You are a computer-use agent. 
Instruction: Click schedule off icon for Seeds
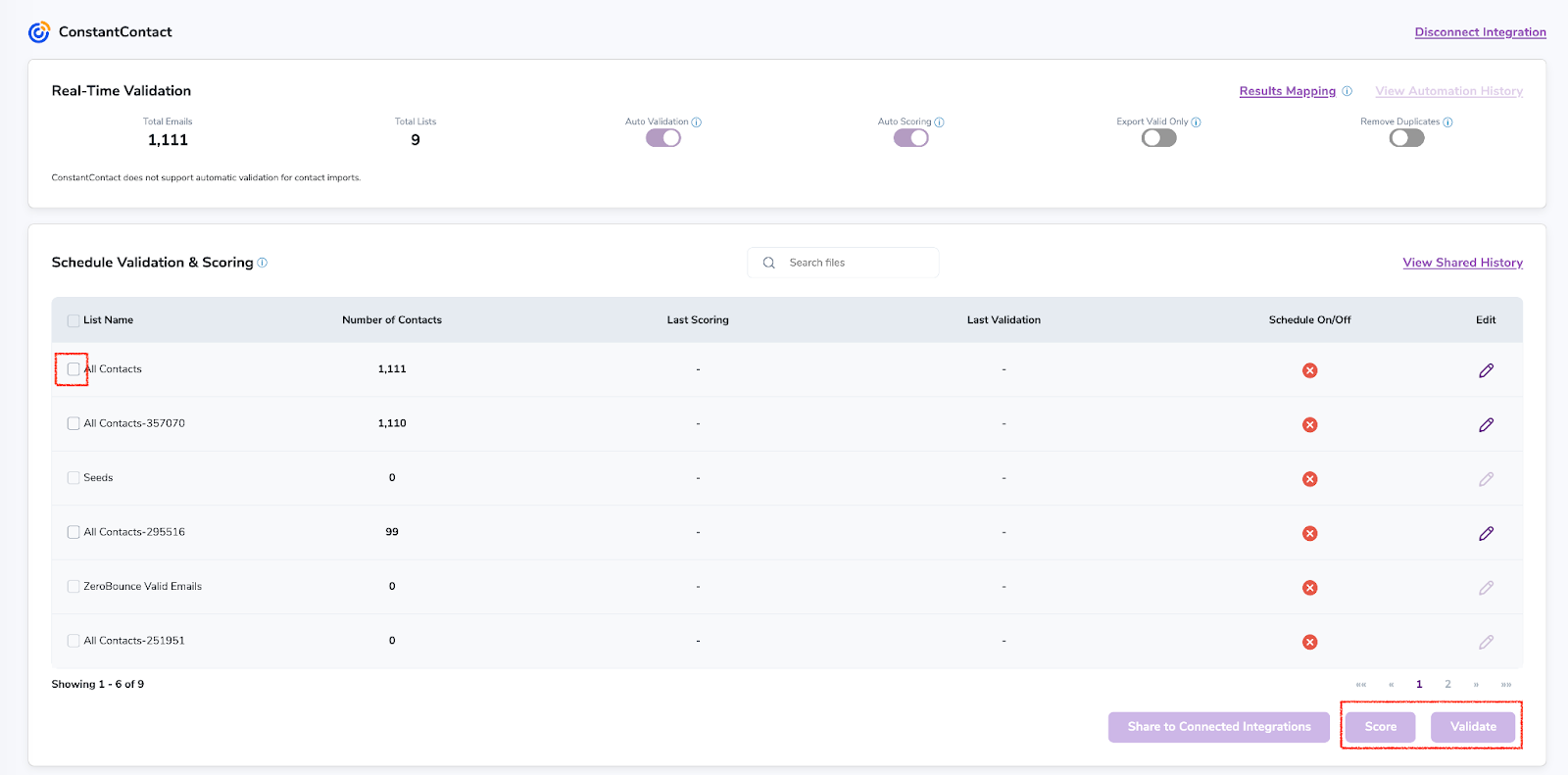(x=1309, y=479)
